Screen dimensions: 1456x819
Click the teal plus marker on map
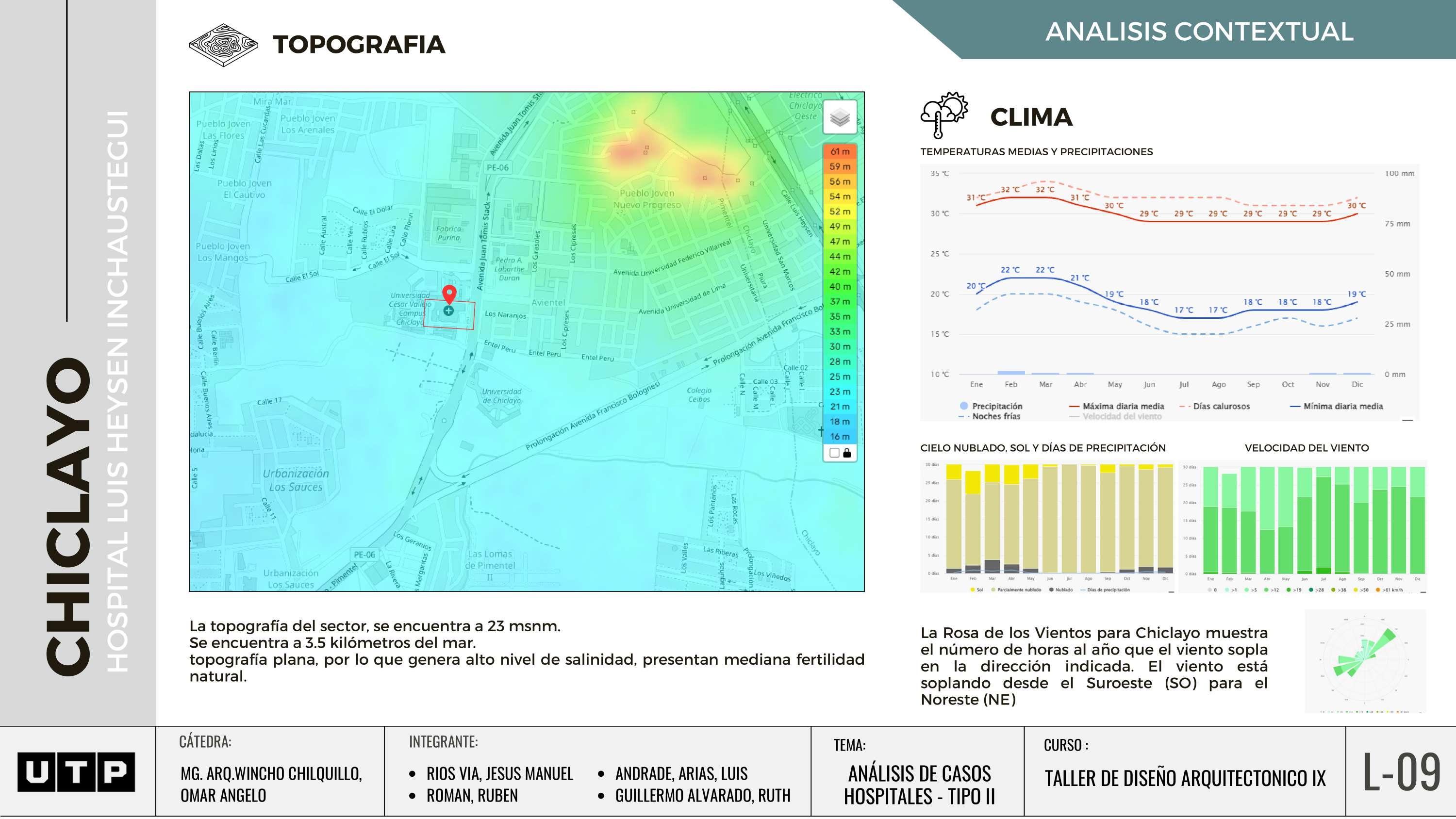click(x=448, y=311)
